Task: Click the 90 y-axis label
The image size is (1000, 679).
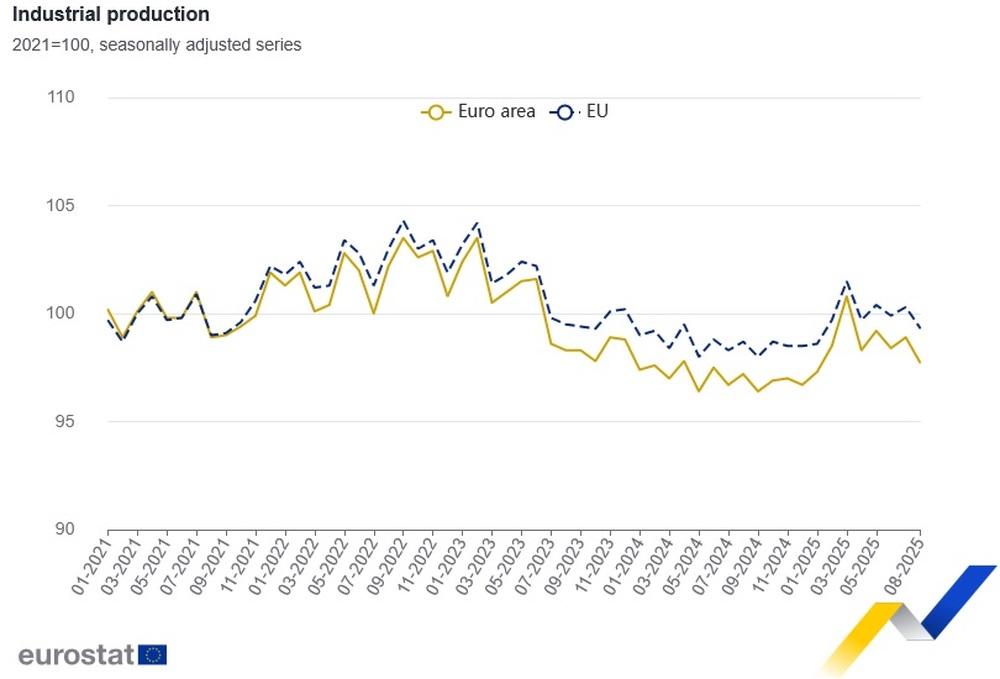Action: tap(66, 530)
